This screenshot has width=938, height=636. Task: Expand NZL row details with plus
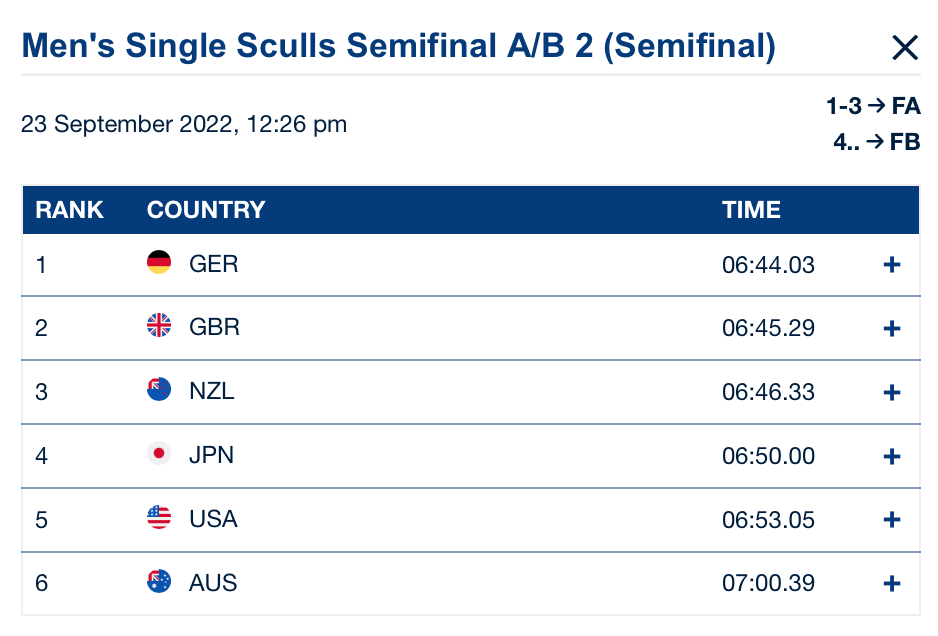[x=892, y=393]
